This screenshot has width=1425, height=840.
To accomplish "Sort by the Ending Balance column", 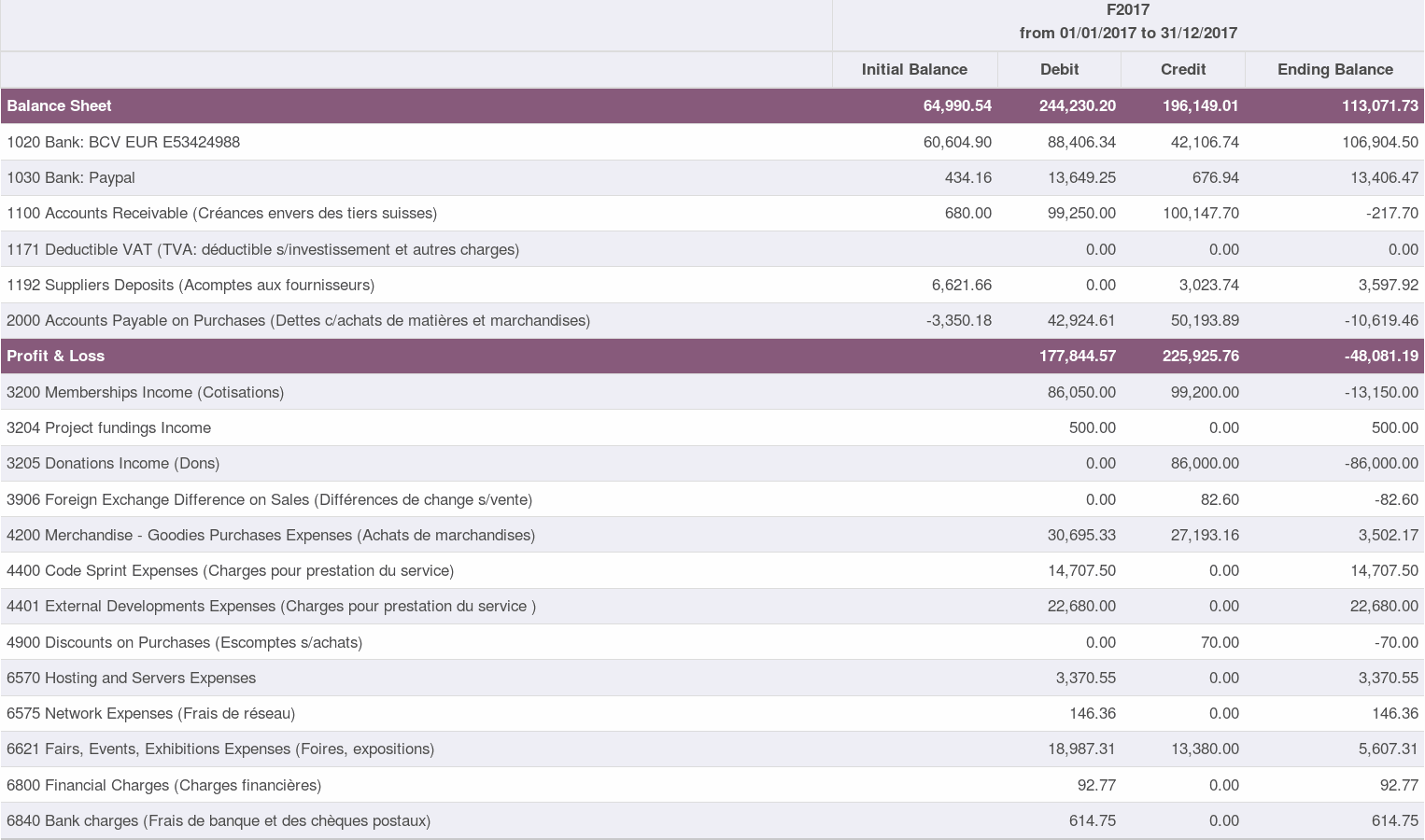I will point(1335,69).
